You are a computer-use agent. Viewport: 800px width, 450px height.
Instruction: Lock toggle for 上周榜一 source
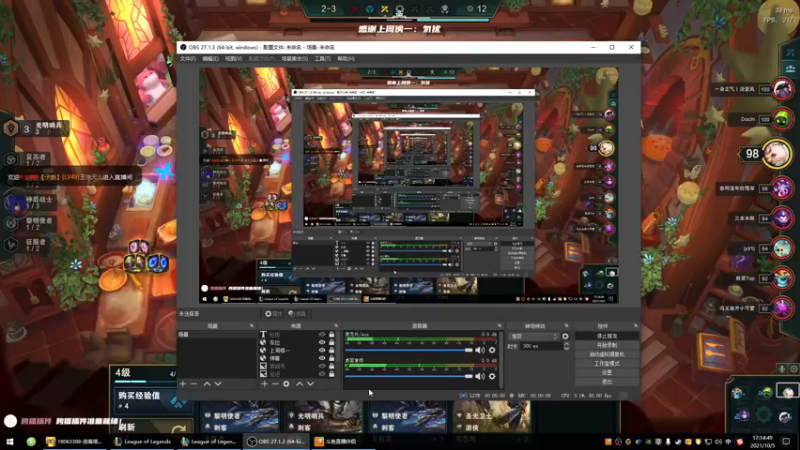pyautogui.click(x=332, y=351)
